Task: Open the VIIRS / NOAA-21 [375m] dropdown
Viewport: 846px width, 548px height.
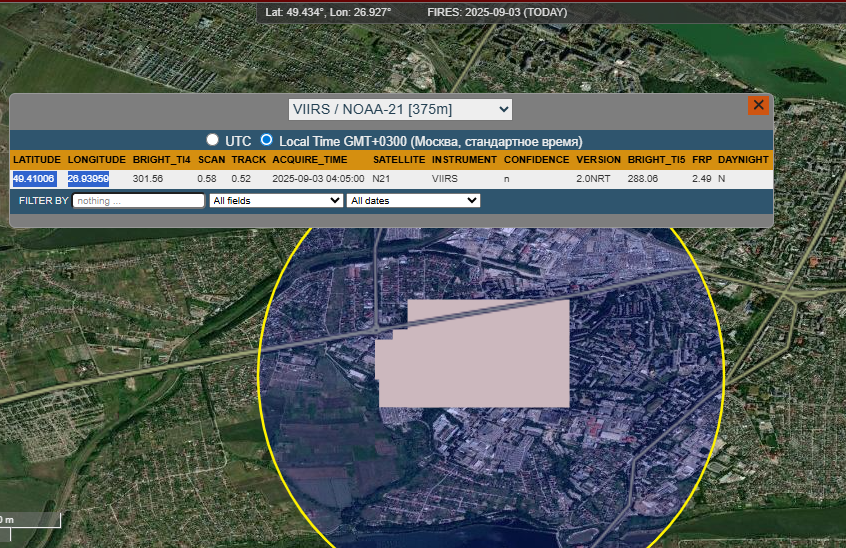Action: [400, 109]
